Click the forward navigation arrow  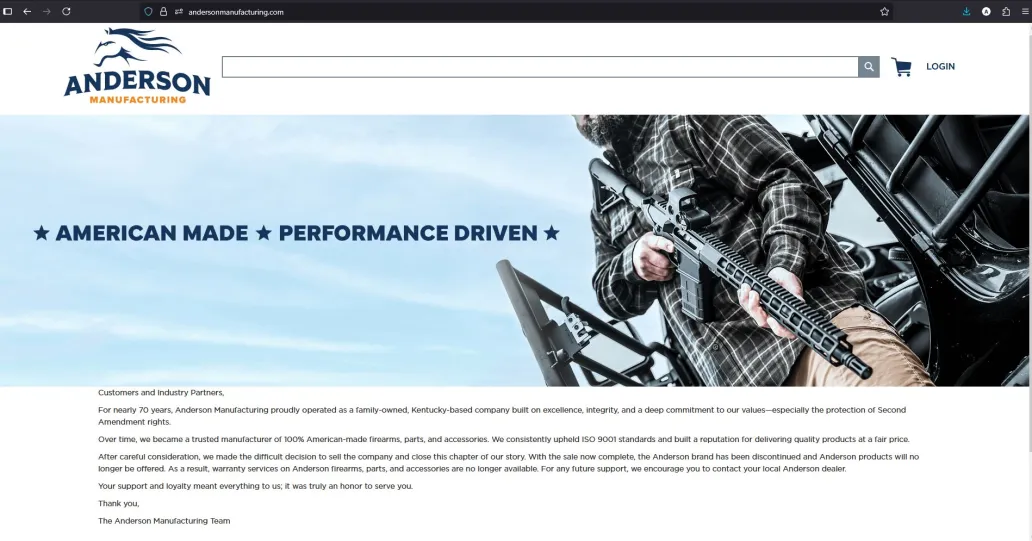(47, 11)
